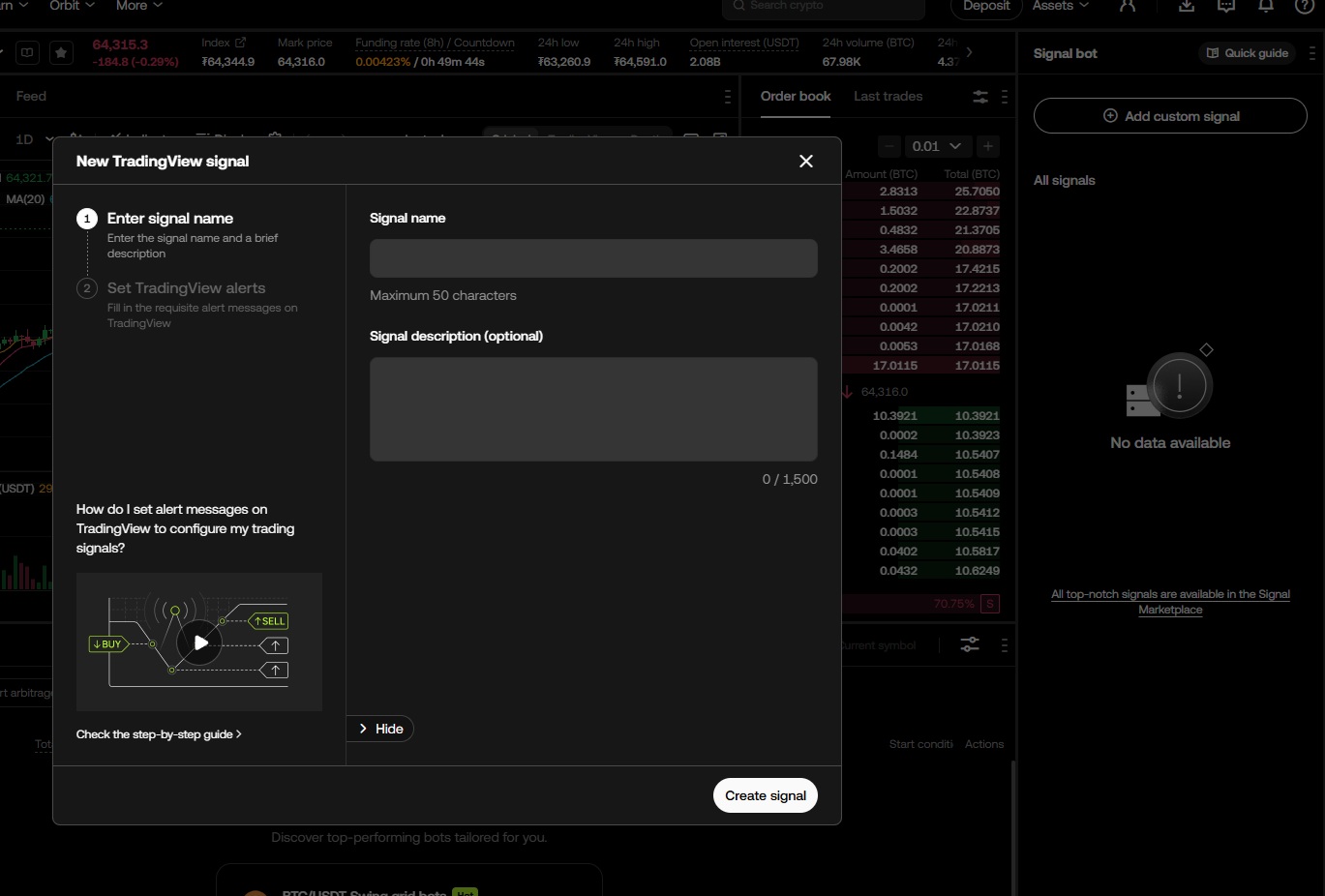Click the download icon in header
The width and height of the screenshot is (1325, 896).
(x=1187, y=6)
